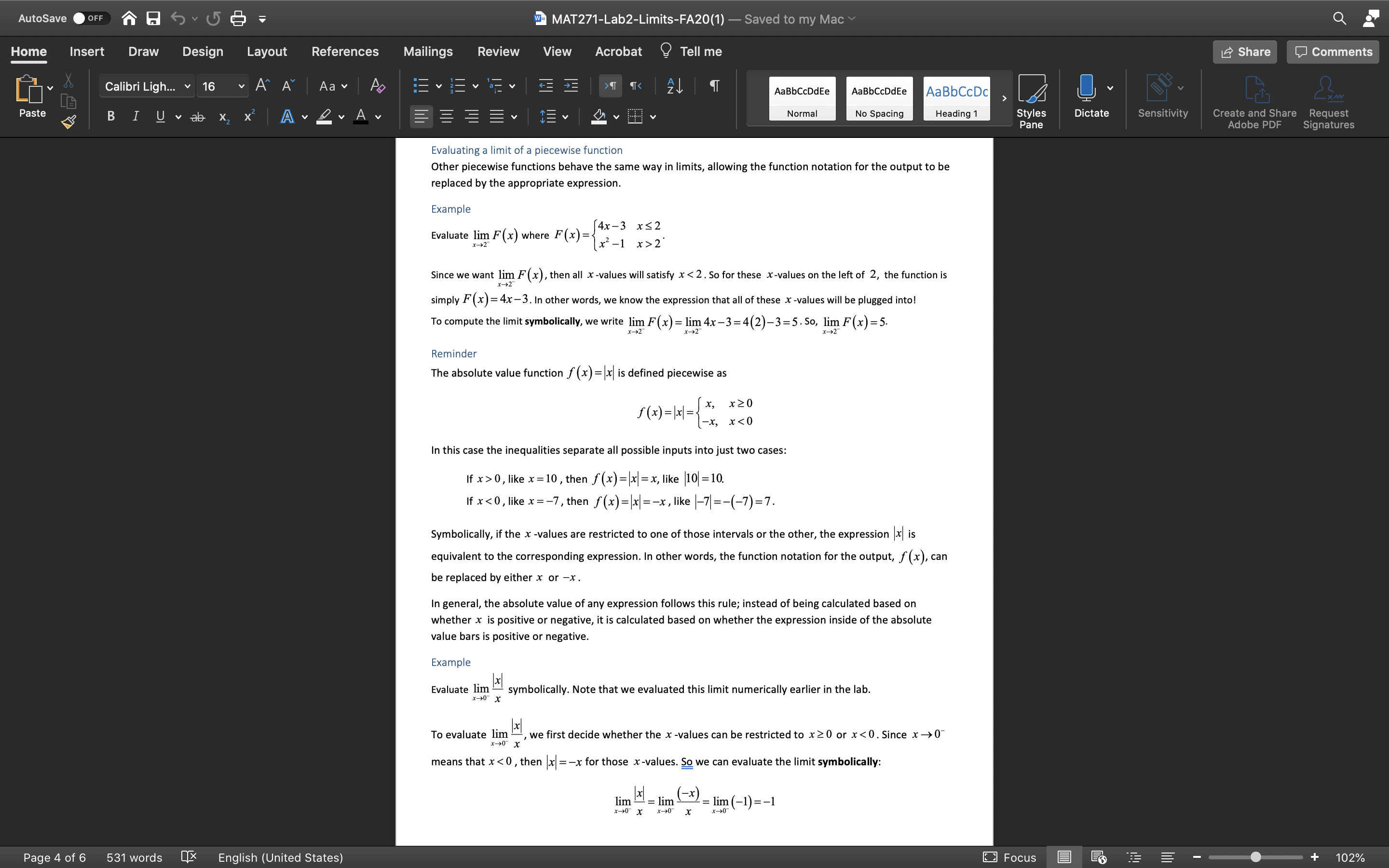The height and width of the screenshot is (868, 1389).
Task: Click the Styles Pane icon
Action: coord(1030,100)
